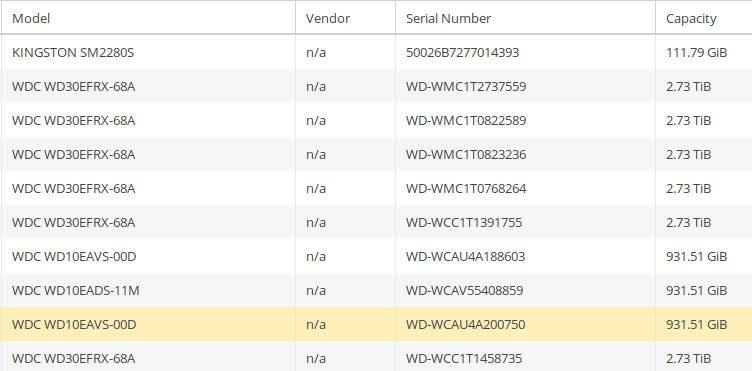
Task: Sort by the Capacity column header
Action: point(704,18)
